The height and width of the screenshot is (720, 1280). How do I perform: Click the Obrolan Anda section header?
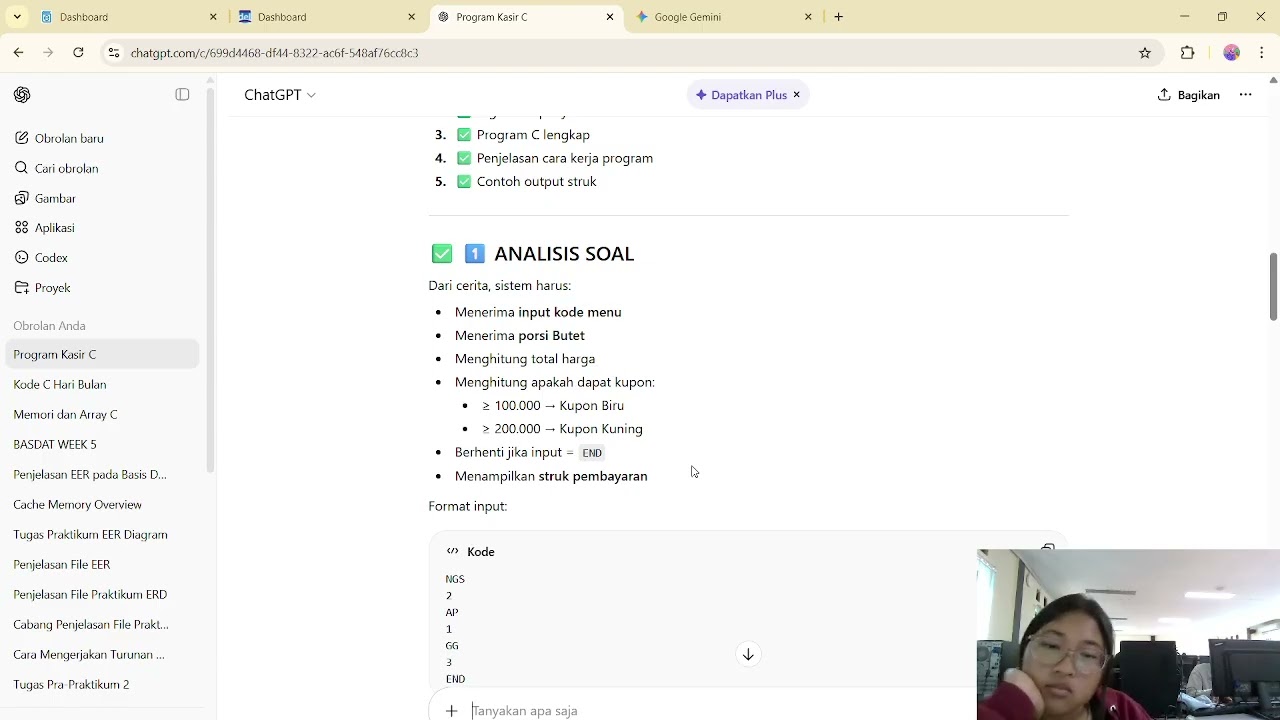pyautogui.click(x=49, y=326)
